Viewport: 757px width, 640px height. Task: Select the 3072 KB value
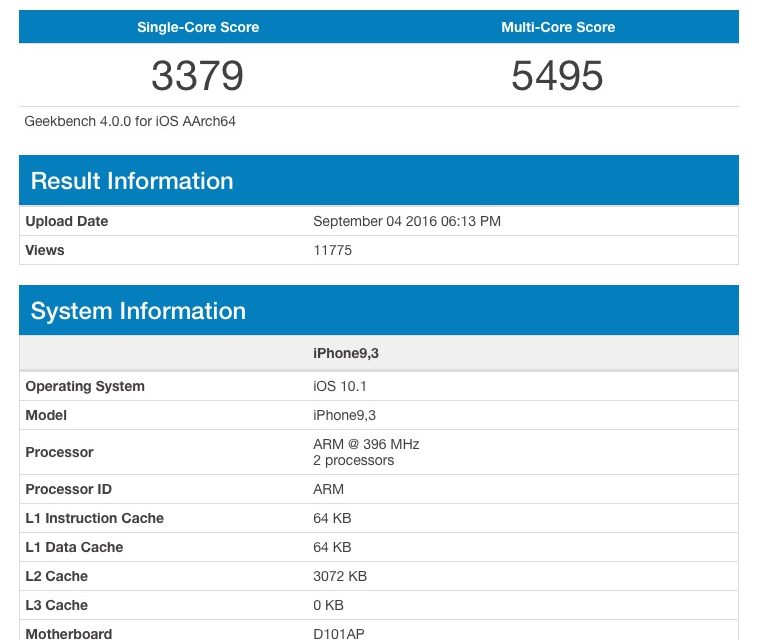pos(340,576)
